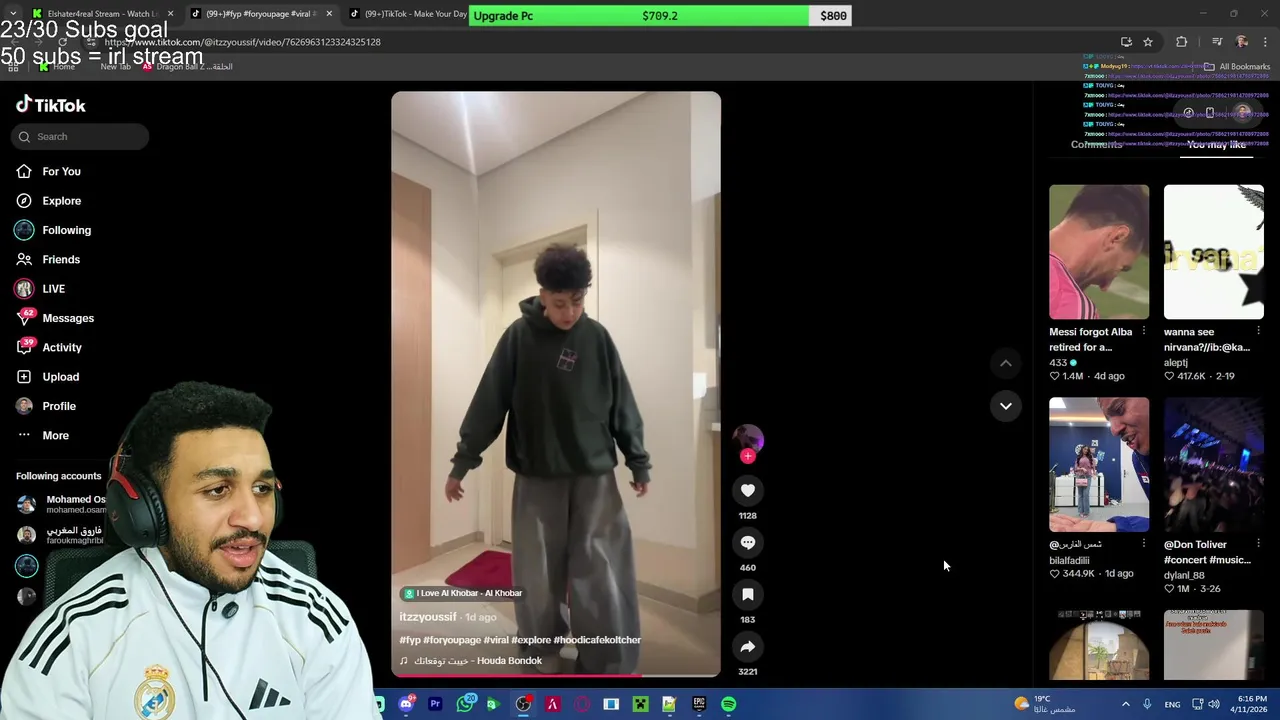Share the video using the arrow icon
Viewport: 1280px width, 720px height.
tap(748, 646)
